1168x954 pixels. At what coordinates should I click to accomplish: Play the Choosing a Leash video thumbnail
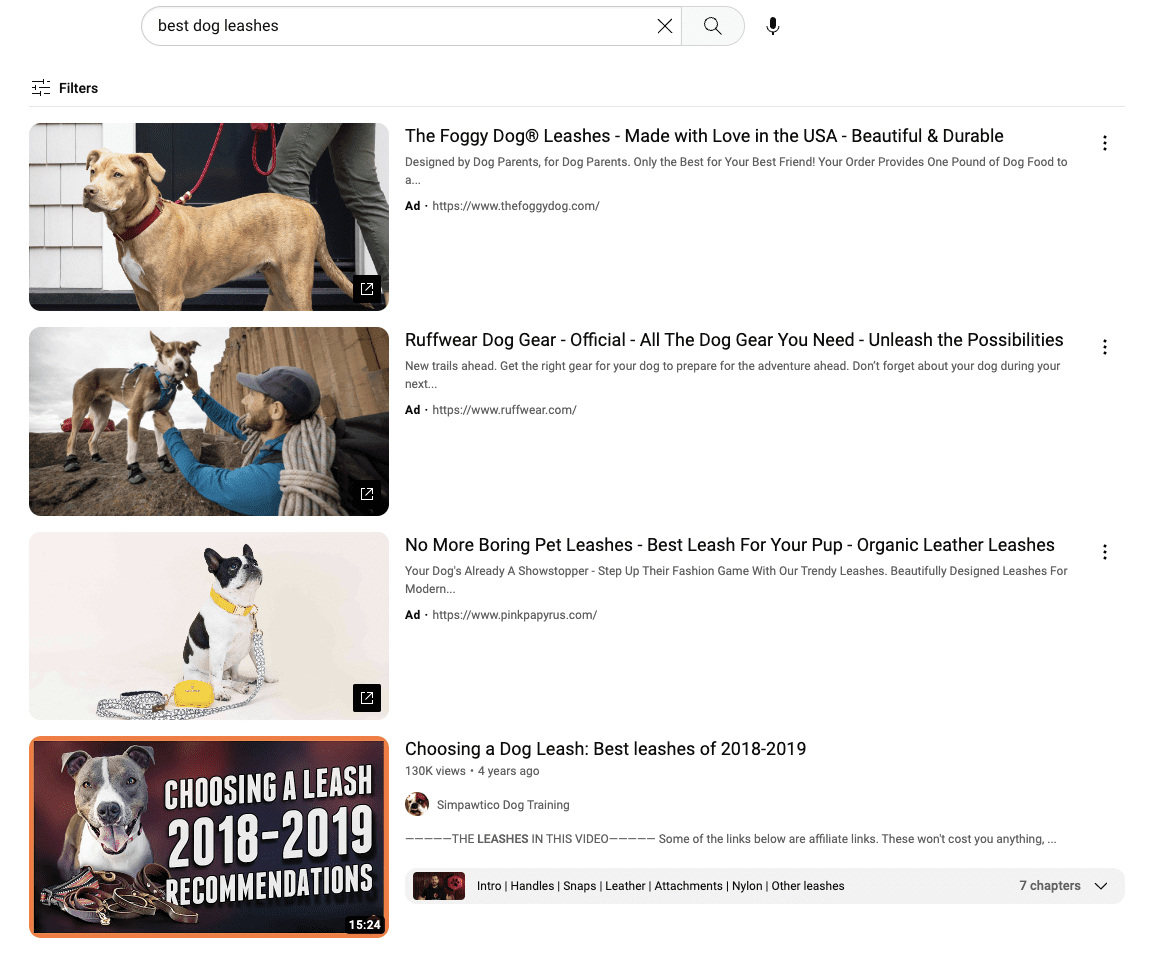pyautogui.click(x=209, y=837)
